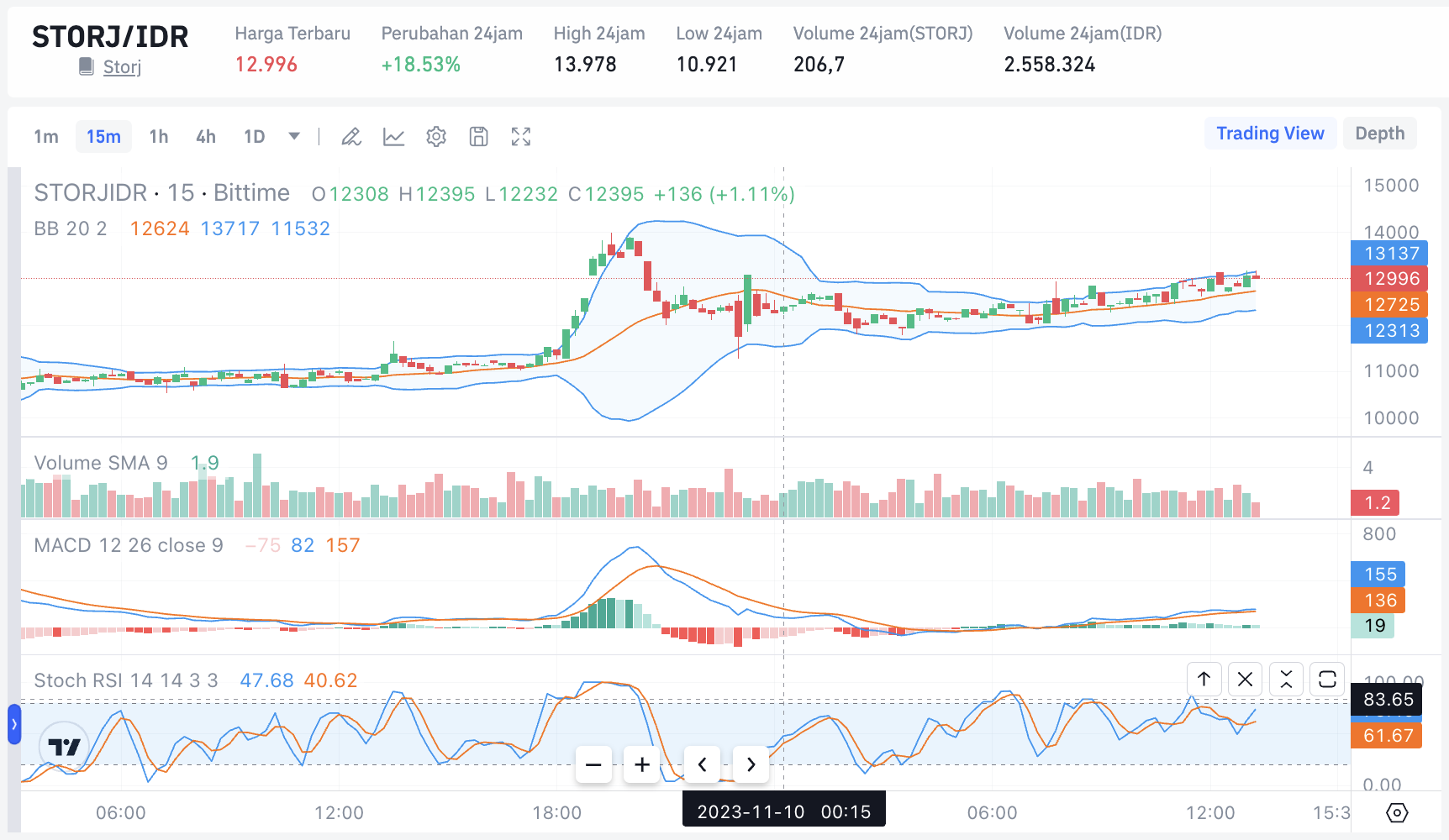1449x840 pixels.
Task: Choose the 1D timeframe
Action: (254, 136)
